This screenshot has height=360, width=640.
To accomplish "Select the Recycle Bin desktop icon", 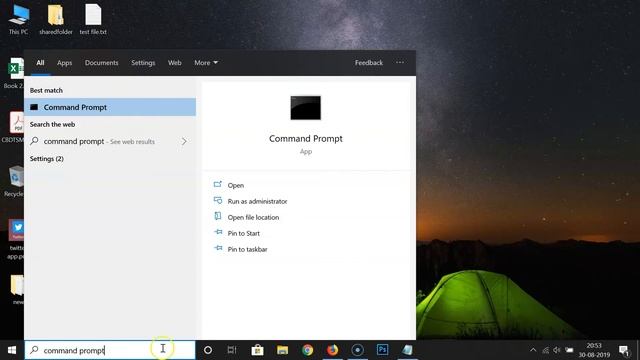I will (14, 181).
